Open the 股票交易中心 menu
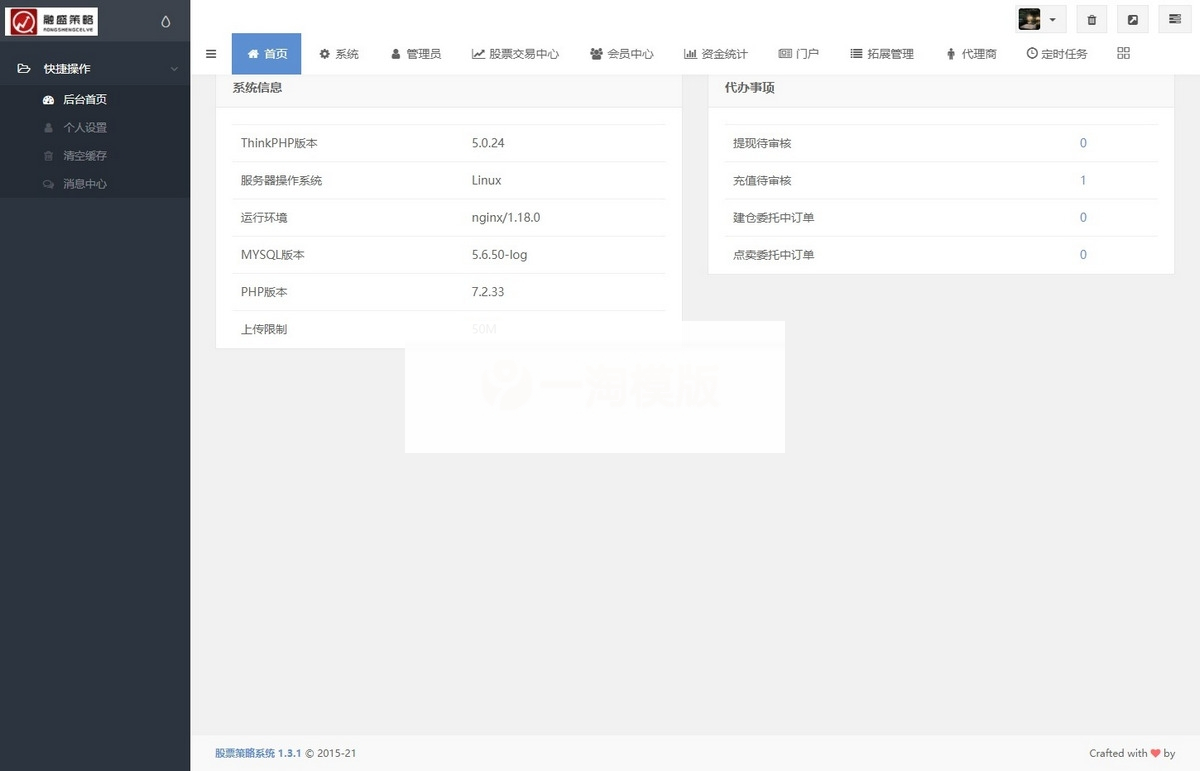The width and height of the screenshot is (1200, 771). 514,54
